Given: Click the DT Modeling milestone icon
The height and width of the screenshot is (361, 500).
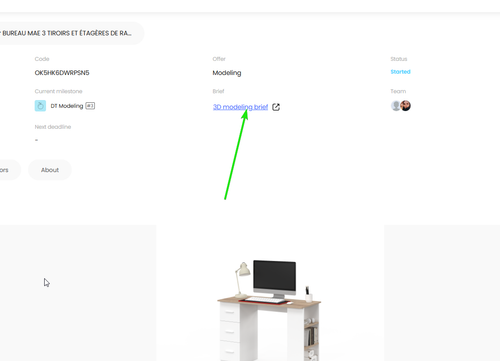Looking at the screenshot, I should point(40,106).
